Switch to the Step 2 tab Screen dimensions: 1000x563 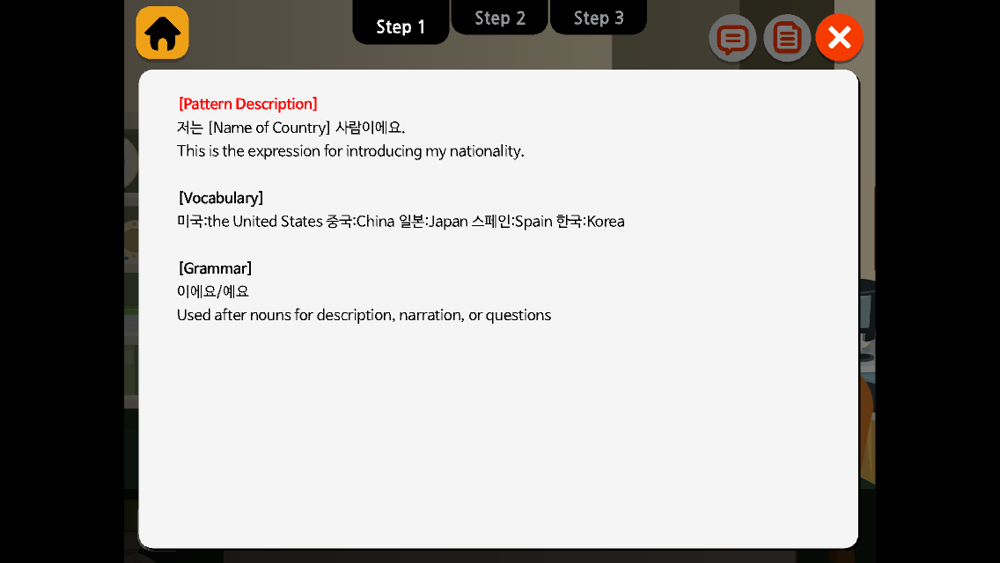pos(499,18)
